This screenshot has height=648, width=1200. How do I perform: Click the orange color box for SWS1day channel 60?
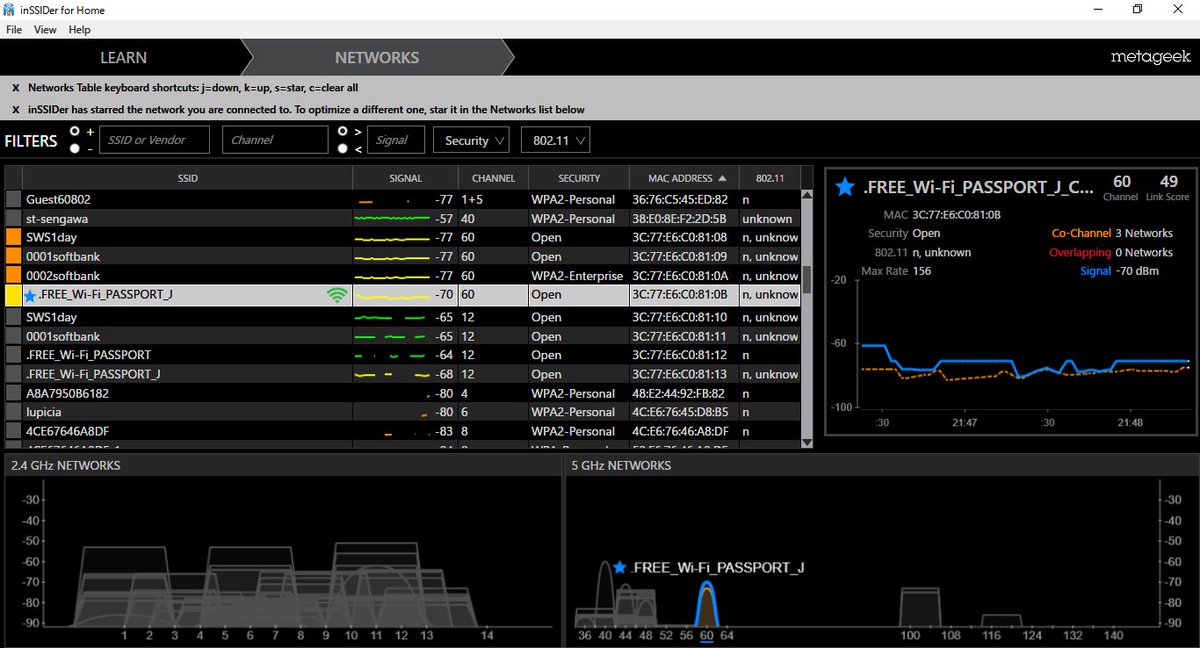point(13,238)
